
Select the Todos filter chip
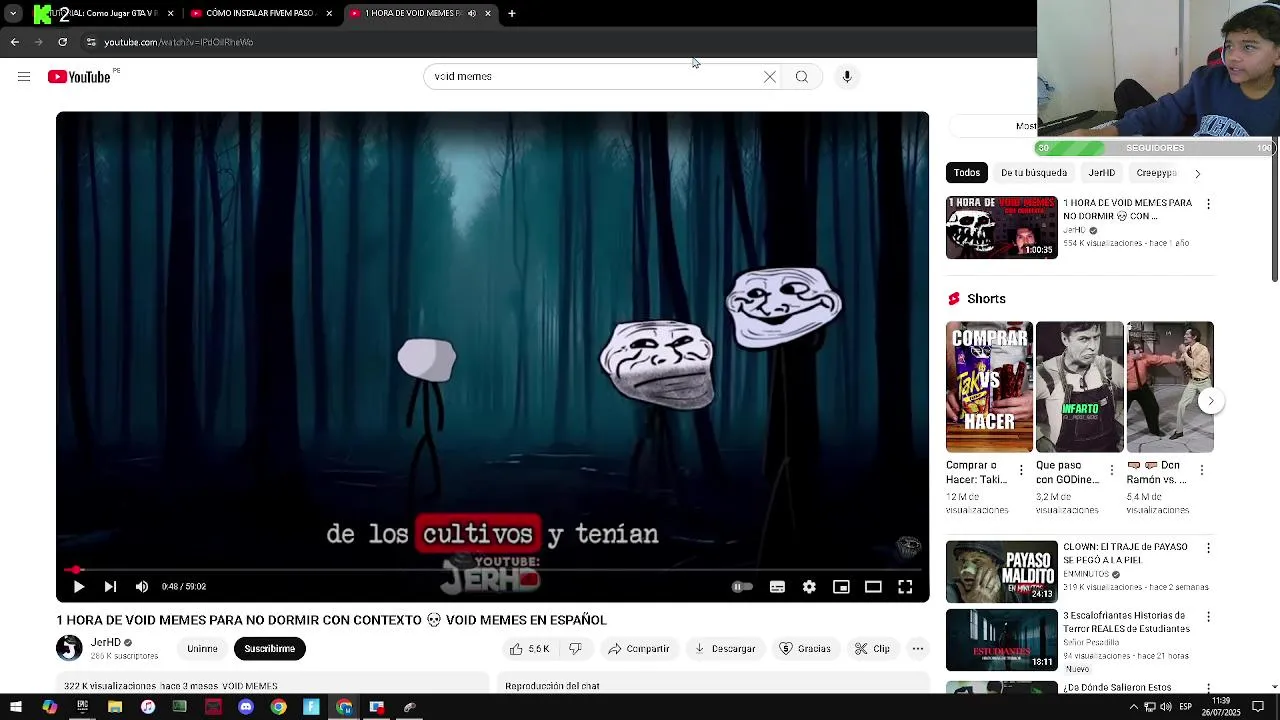point(967,173)
